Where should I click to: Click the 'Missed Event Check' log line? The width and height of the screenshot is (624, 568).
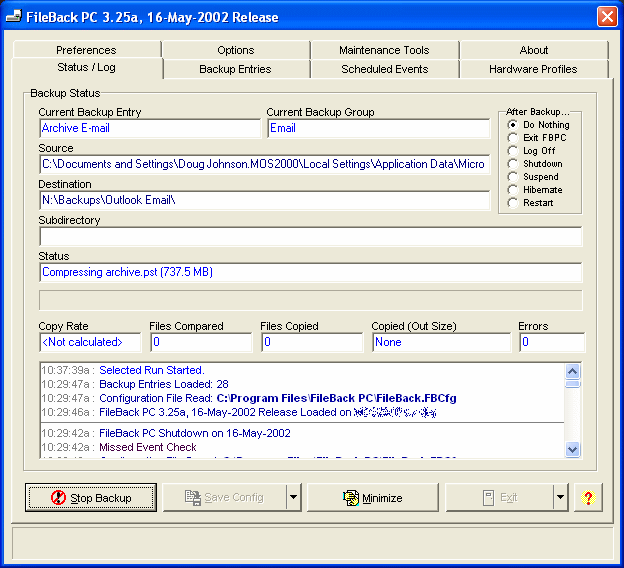148,447
